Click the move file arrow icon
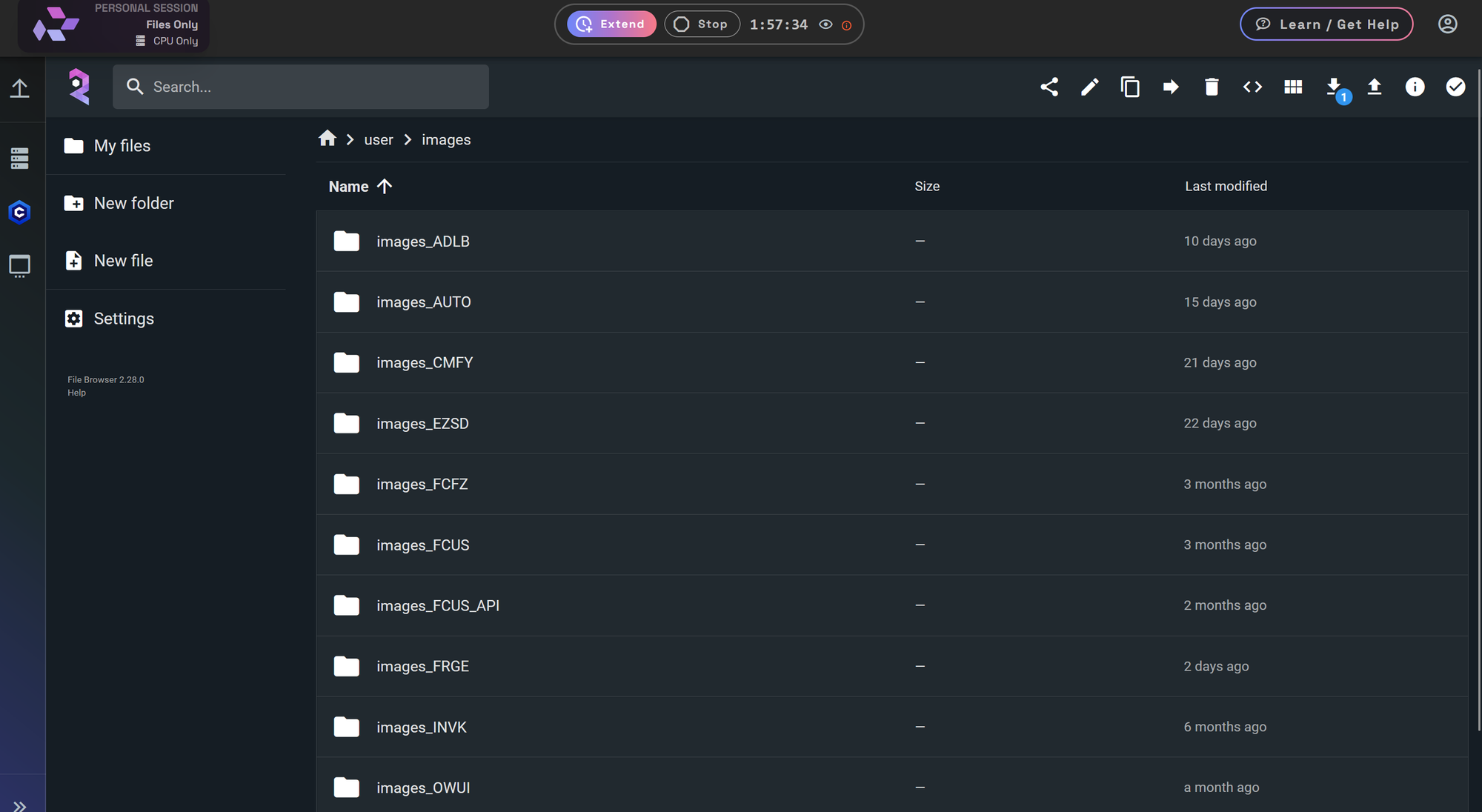1482x812 pixels. pos(1171,87)
